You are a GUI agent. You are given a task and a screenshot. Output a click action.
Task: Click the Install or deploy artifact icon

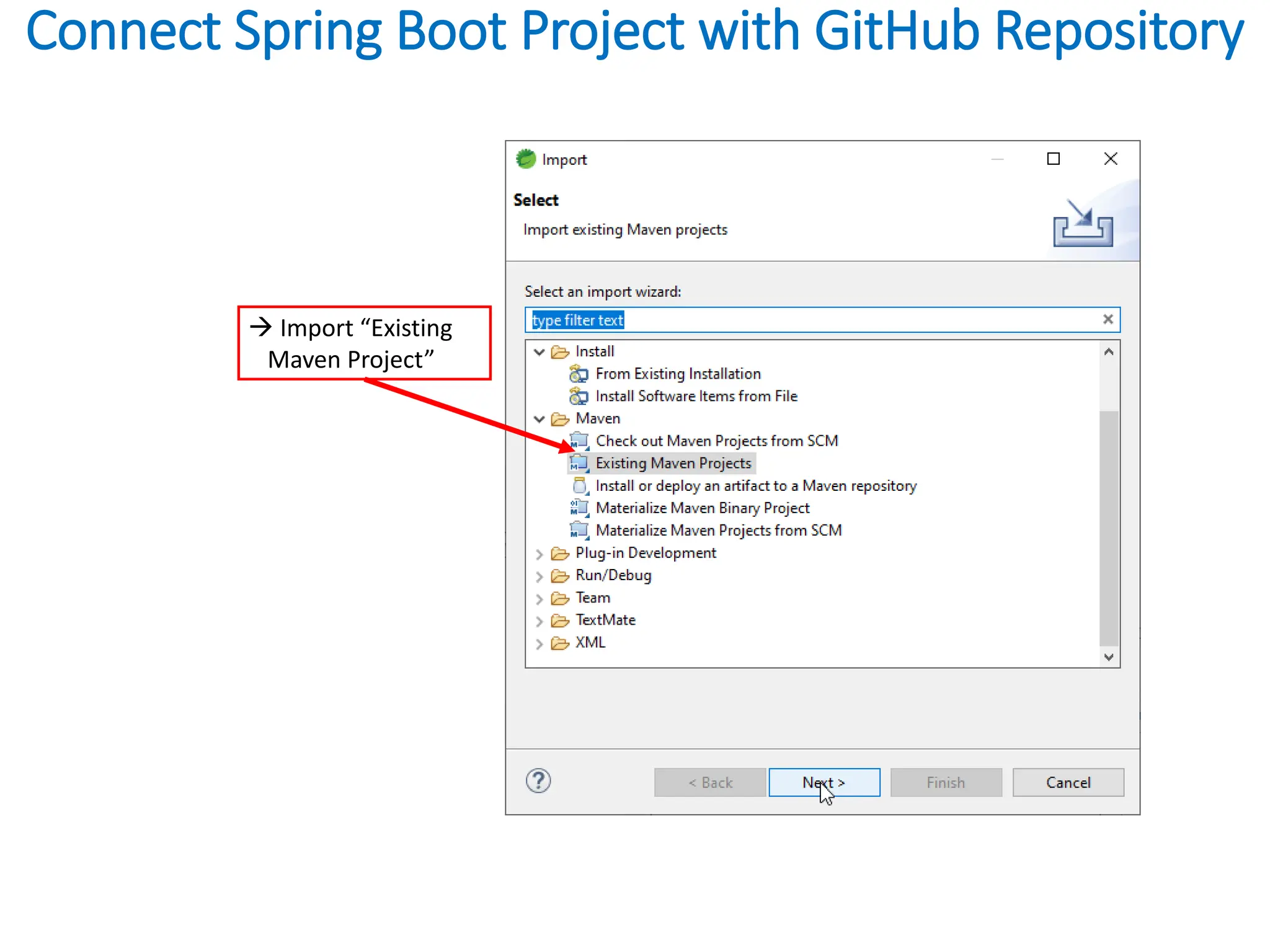pyautogui.click(x=579, y=485)
